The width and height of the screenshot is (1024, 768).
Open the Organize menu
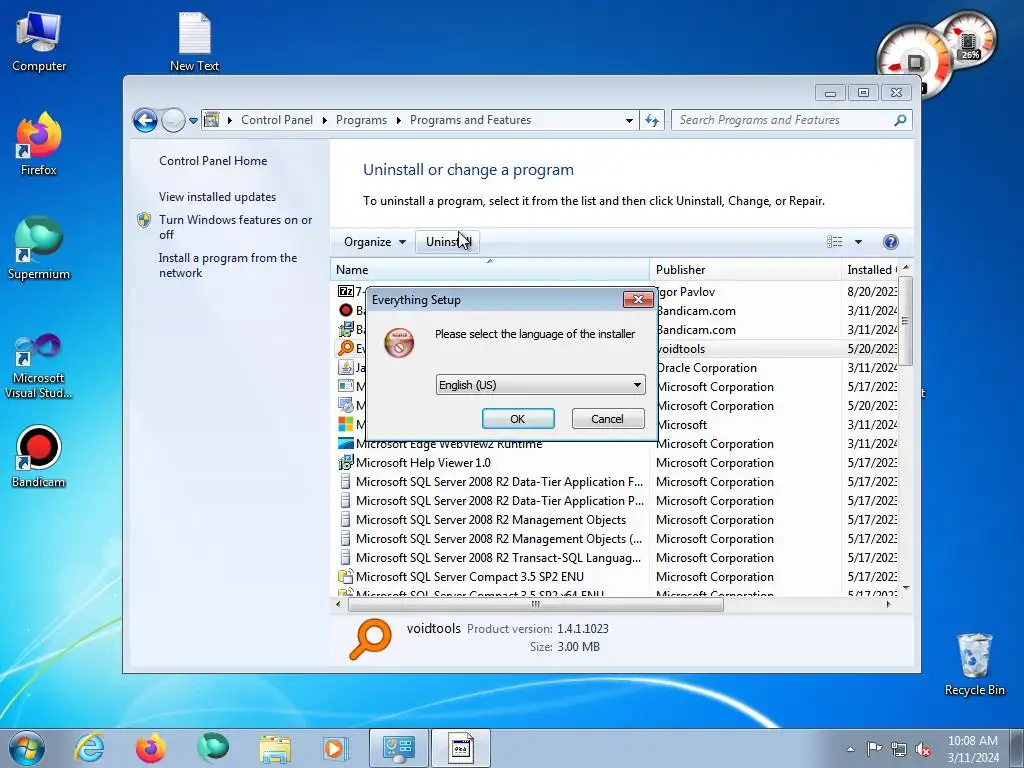[375, 242]
